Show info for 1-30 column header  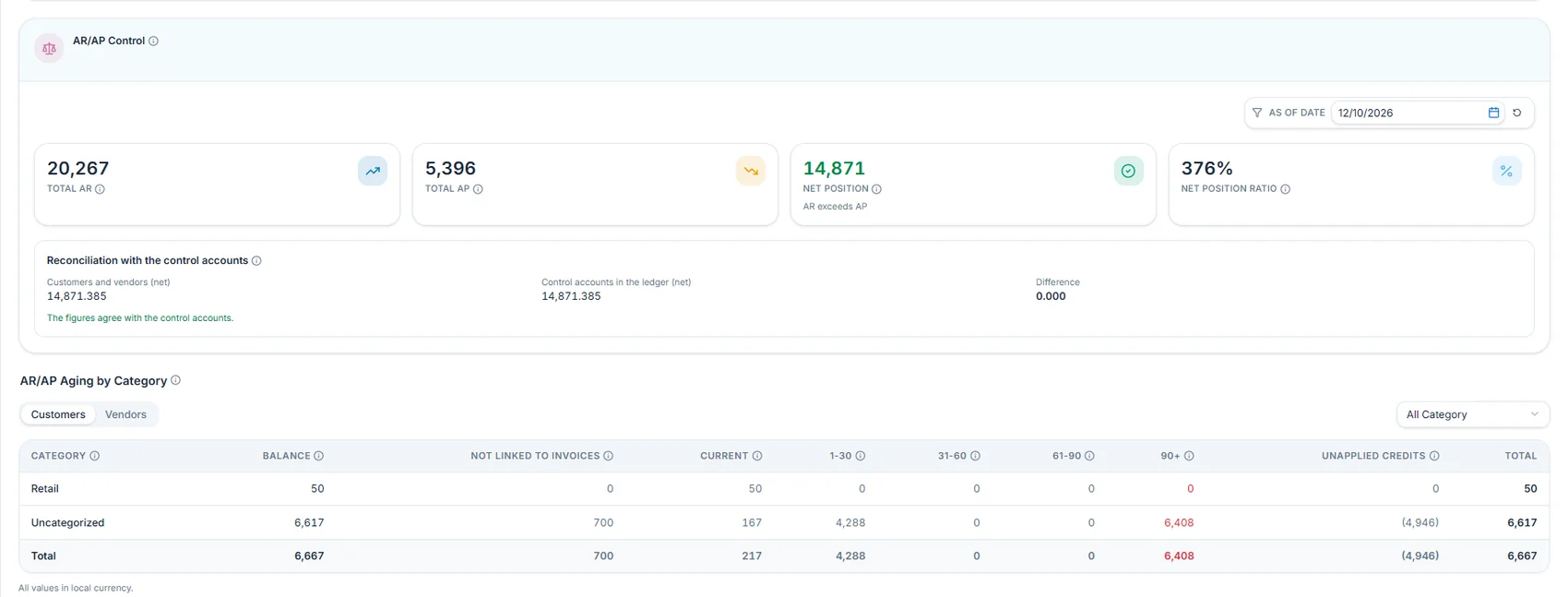point(861,456)
